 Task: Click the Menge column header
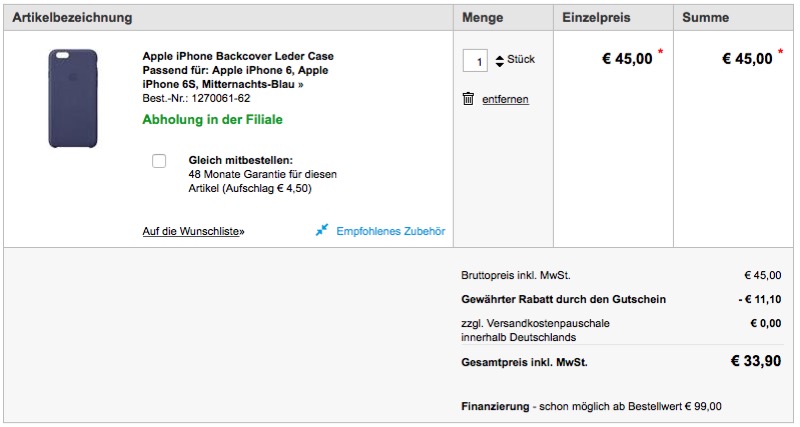pos(484,17)
